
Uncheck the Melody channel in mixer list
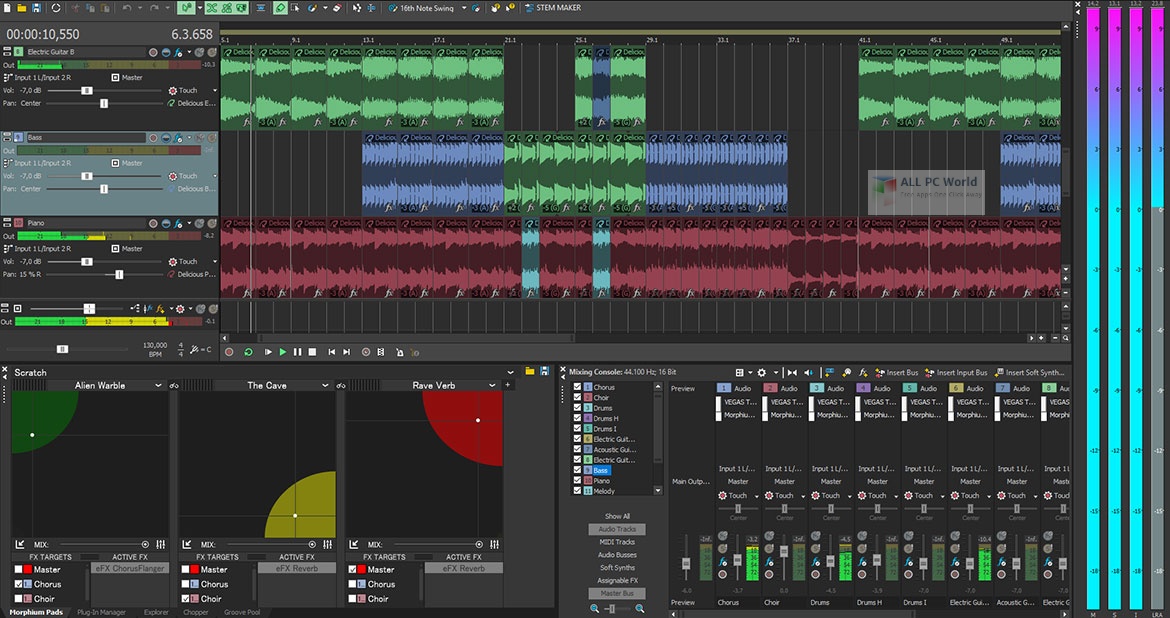[577, 491]
